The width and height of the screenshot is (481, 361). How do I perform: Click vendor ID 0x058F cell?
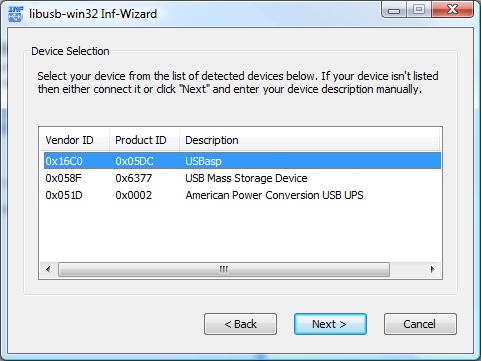point(63,178)
